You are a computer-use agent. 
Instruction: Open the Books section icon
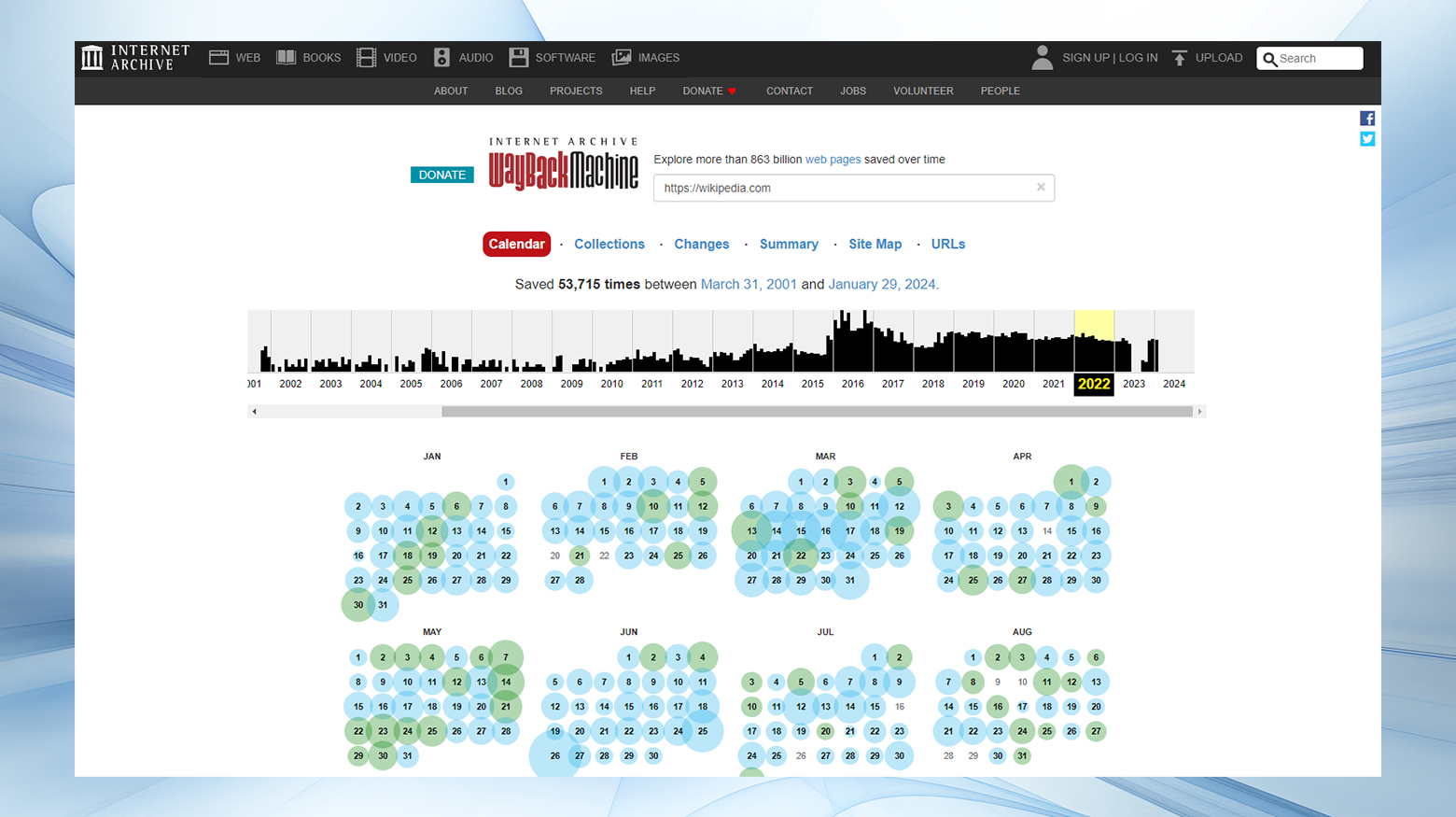coord(287,58)
